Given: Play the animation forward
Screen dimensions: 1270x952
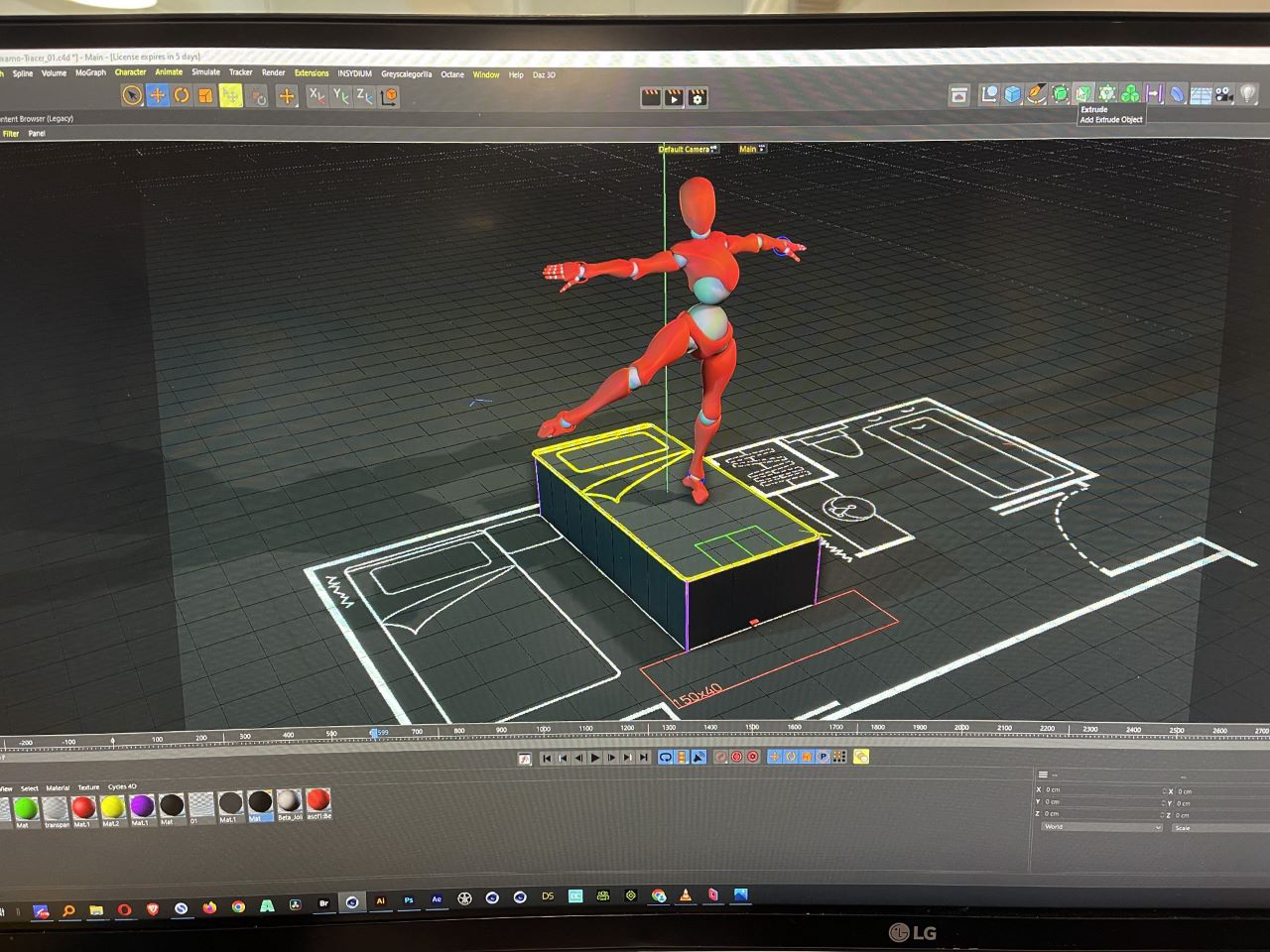Looking at the screenshot, I should point(595,758).
